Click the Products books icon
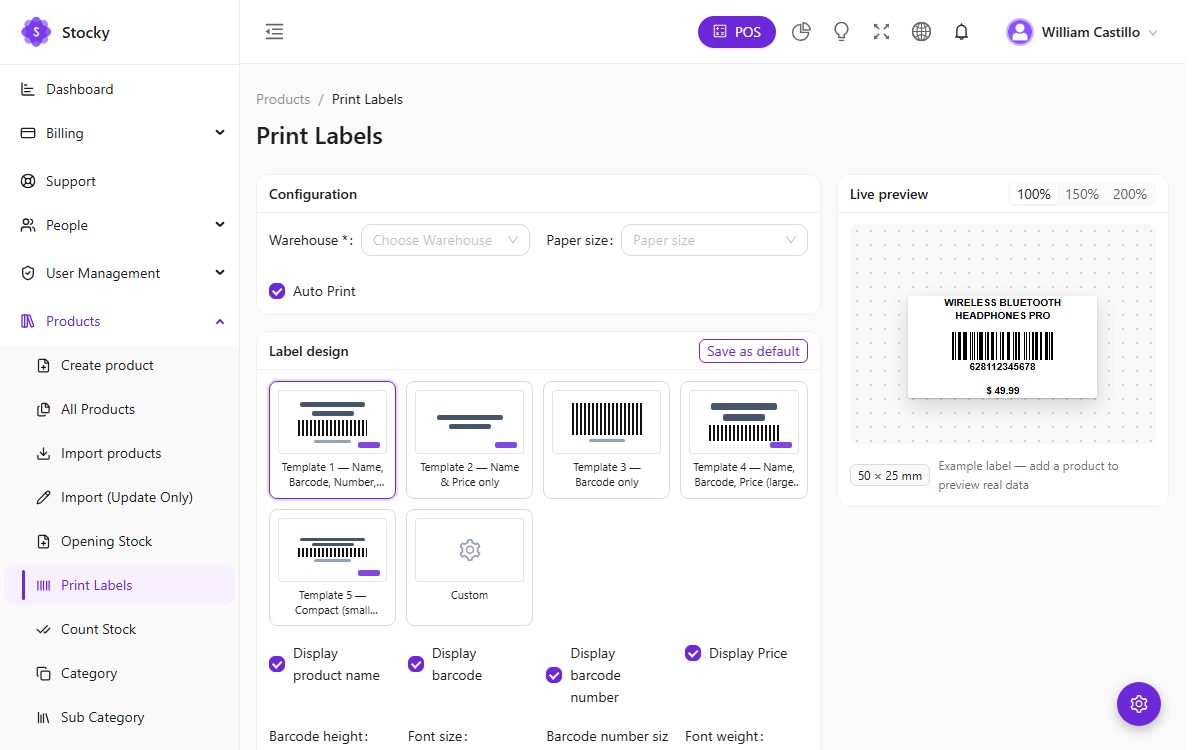 [28, 321]
